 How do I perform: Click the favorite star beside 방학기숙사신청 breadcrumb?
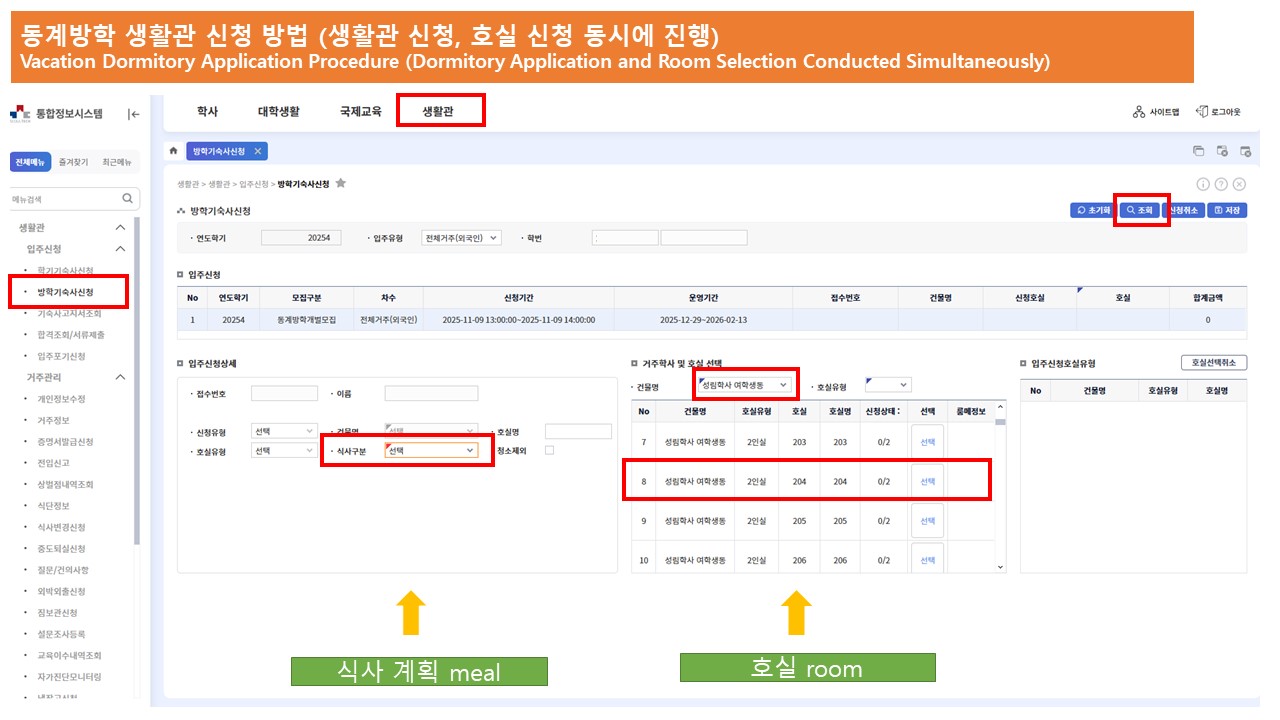[x=341, y=184]
